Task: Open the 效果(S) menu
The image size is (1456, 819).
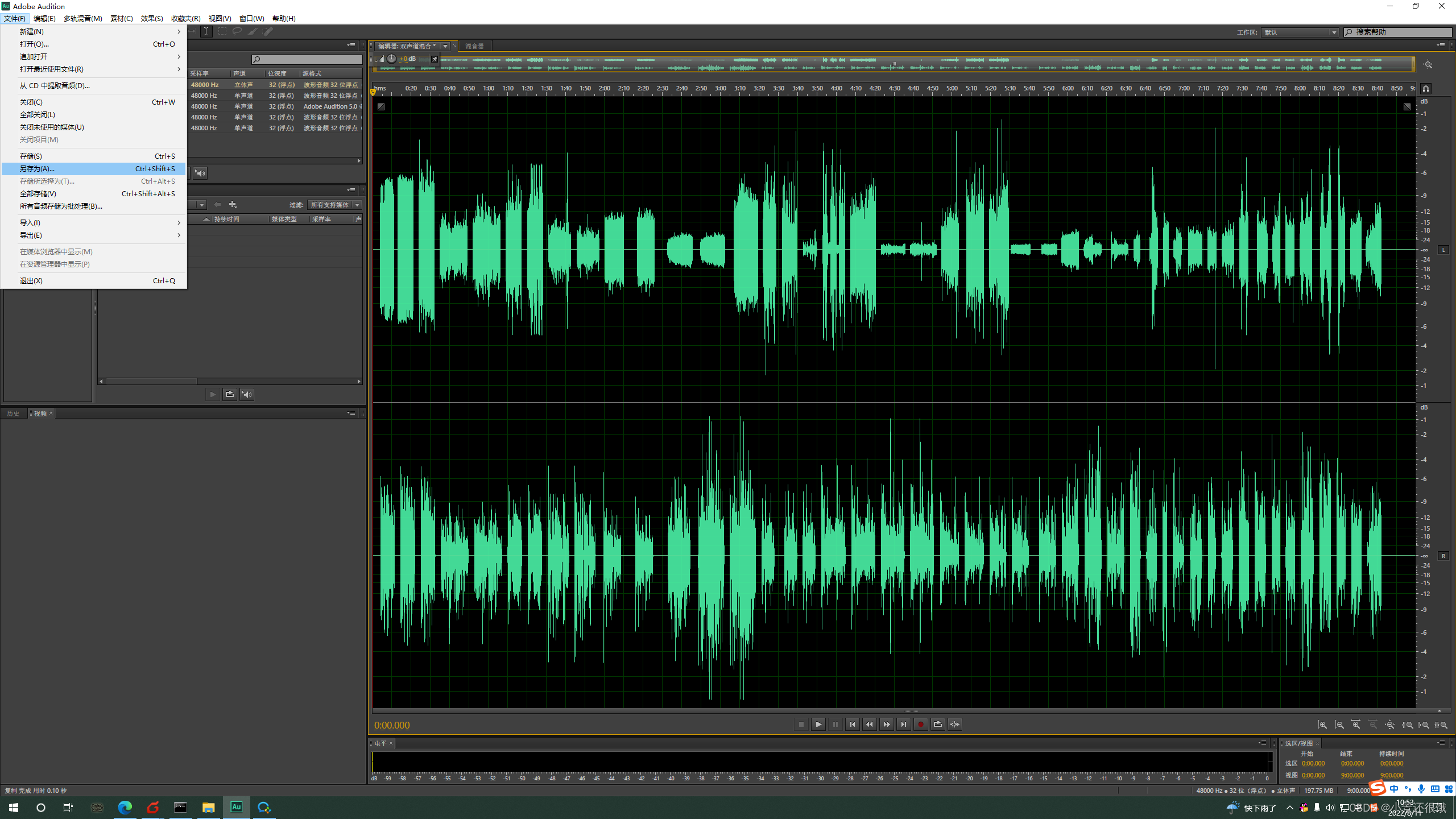Action: point(151,18)
